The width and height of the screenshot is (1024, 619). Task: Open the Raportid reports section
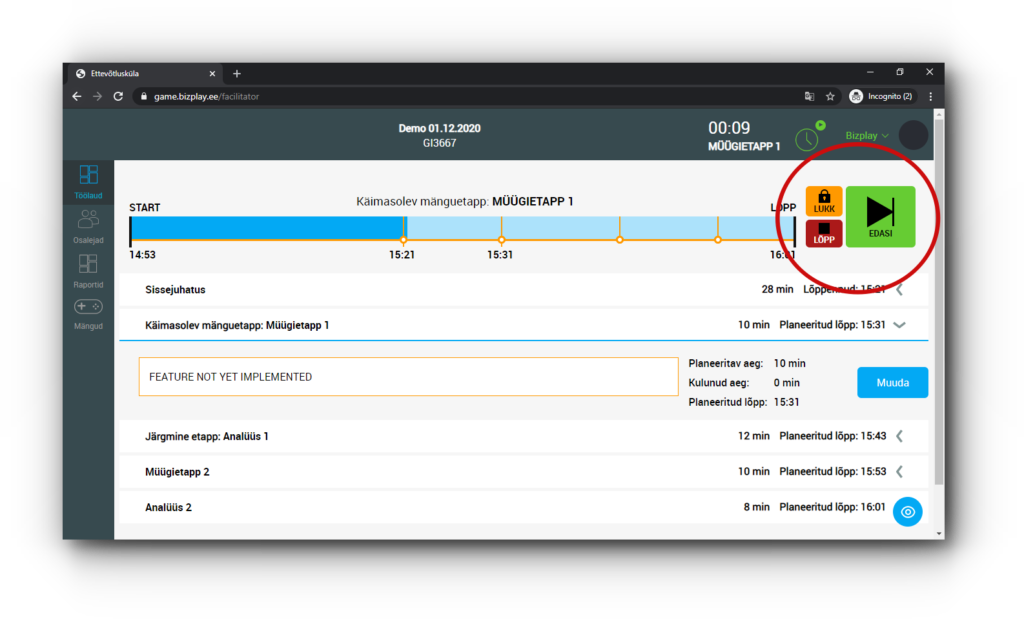pyautogui.click(x=89, y=270)
